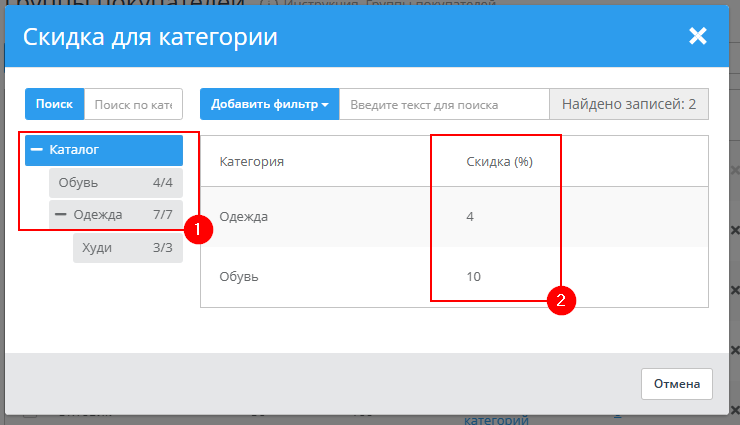Select the Каталог root tree item
740x425 pixels.
(75, 150)
